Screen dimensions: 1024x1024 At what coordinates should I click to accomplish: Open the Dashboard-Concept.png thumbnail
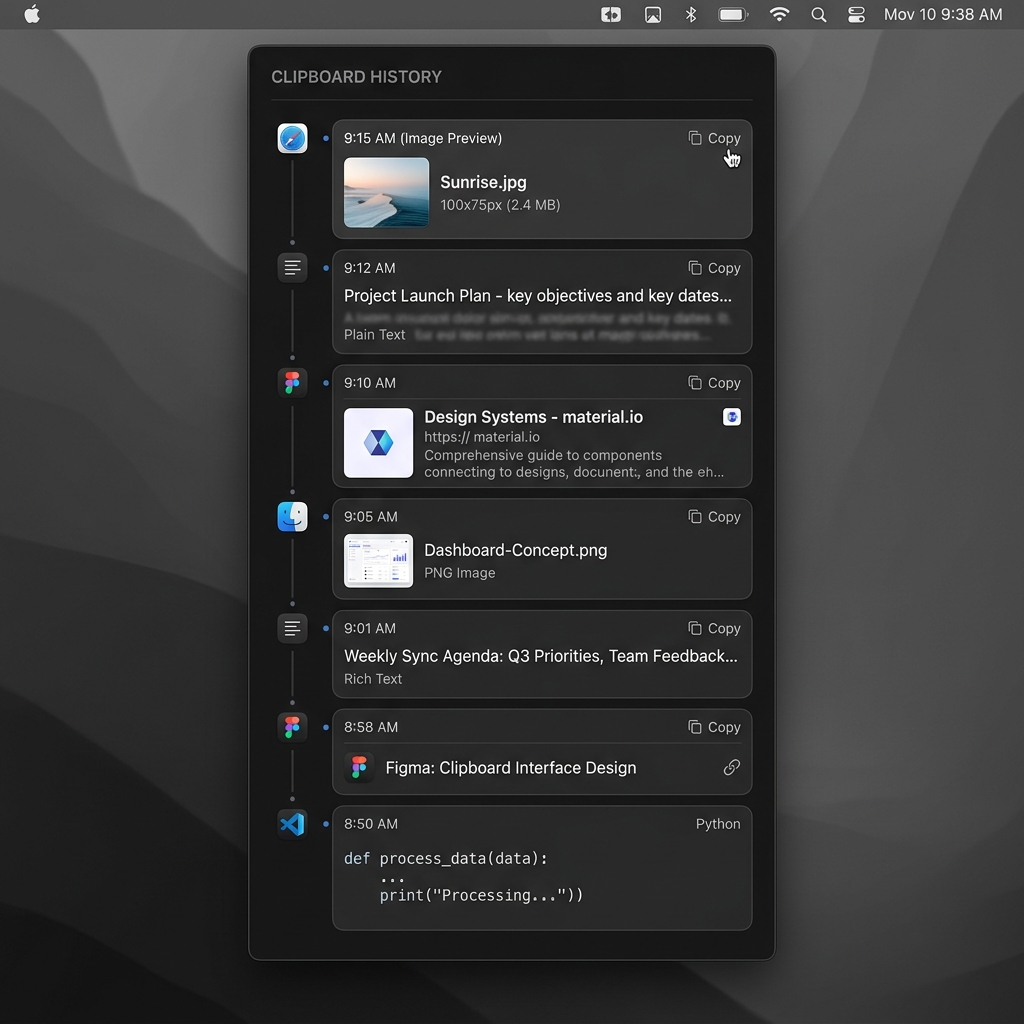pos(378,561)
